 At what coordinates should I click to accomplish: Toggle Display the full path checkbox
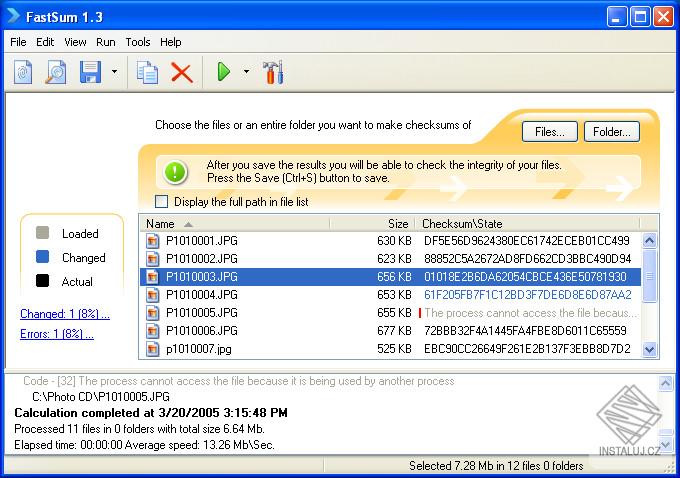pos(161,201)
